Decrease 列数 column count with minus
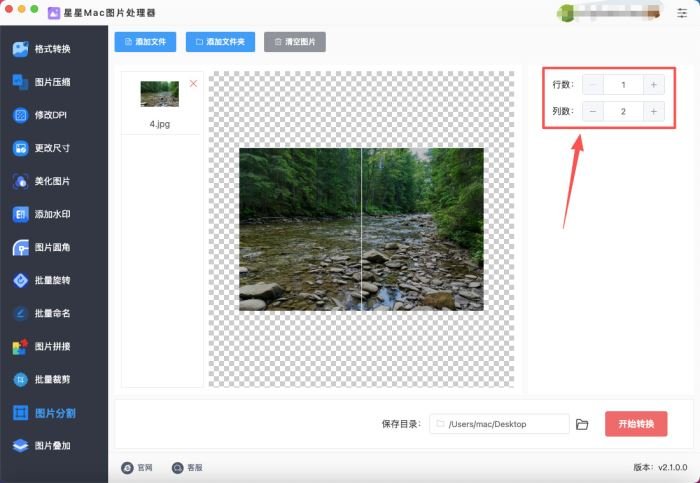The width and height of the screenshot is (700, 483). (x=593, y=112)
